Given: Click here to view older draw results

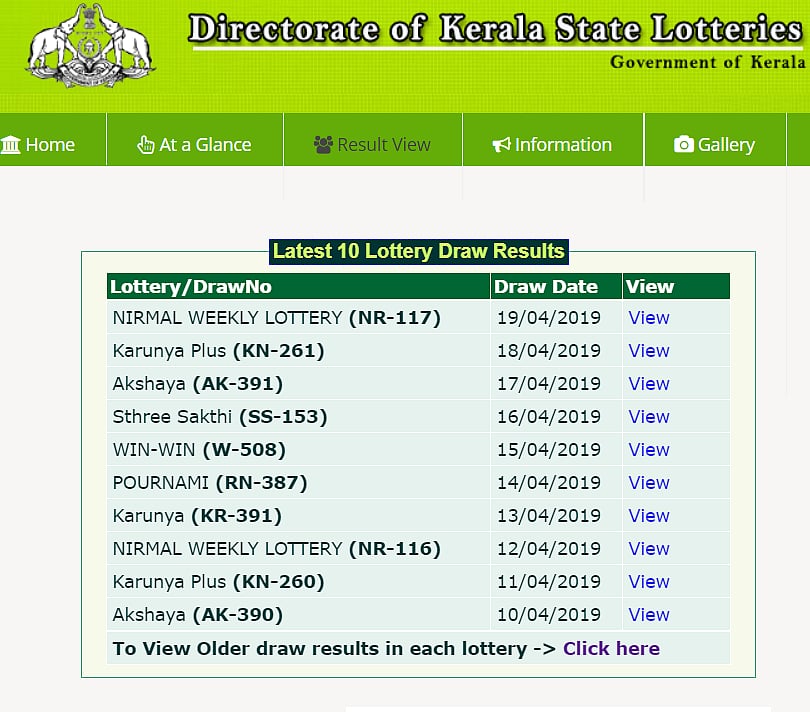Looking at the screenshot, I should [x=611, y=648].
